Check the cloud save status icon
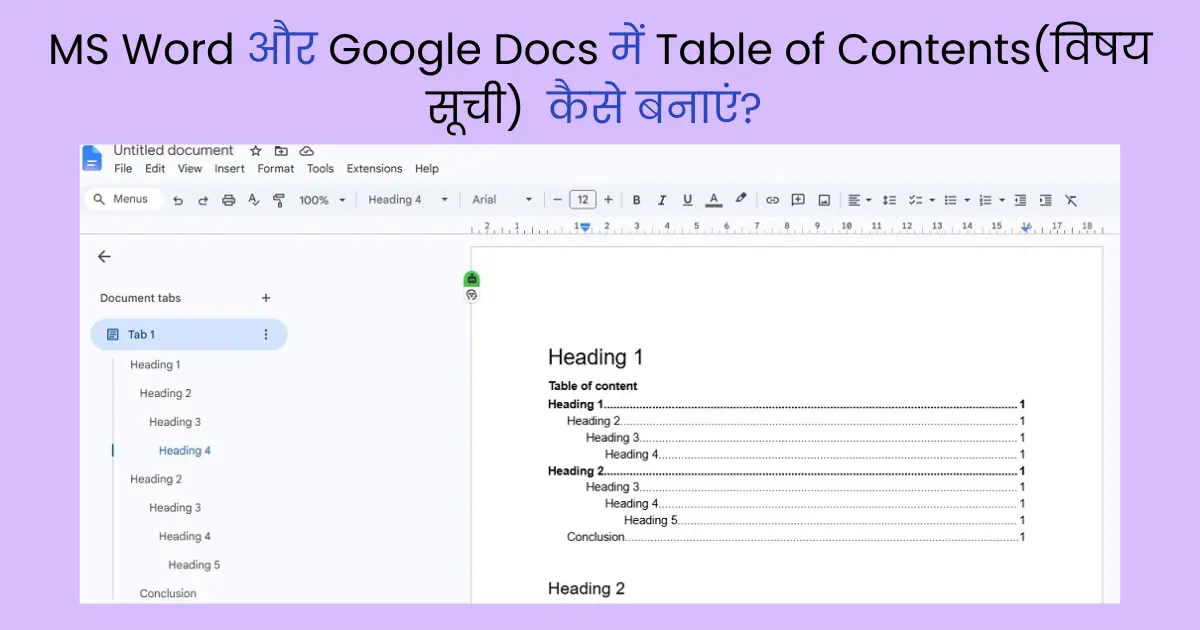 point(307,151)
